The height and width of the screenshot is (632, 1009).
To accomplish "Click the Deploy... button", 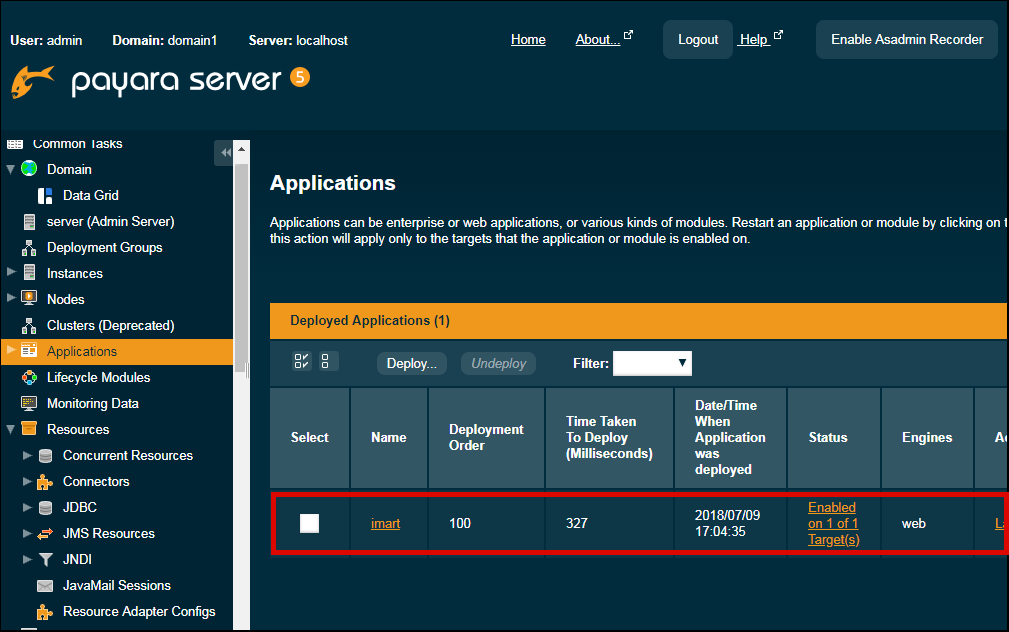I will click(x=411, y=363).
